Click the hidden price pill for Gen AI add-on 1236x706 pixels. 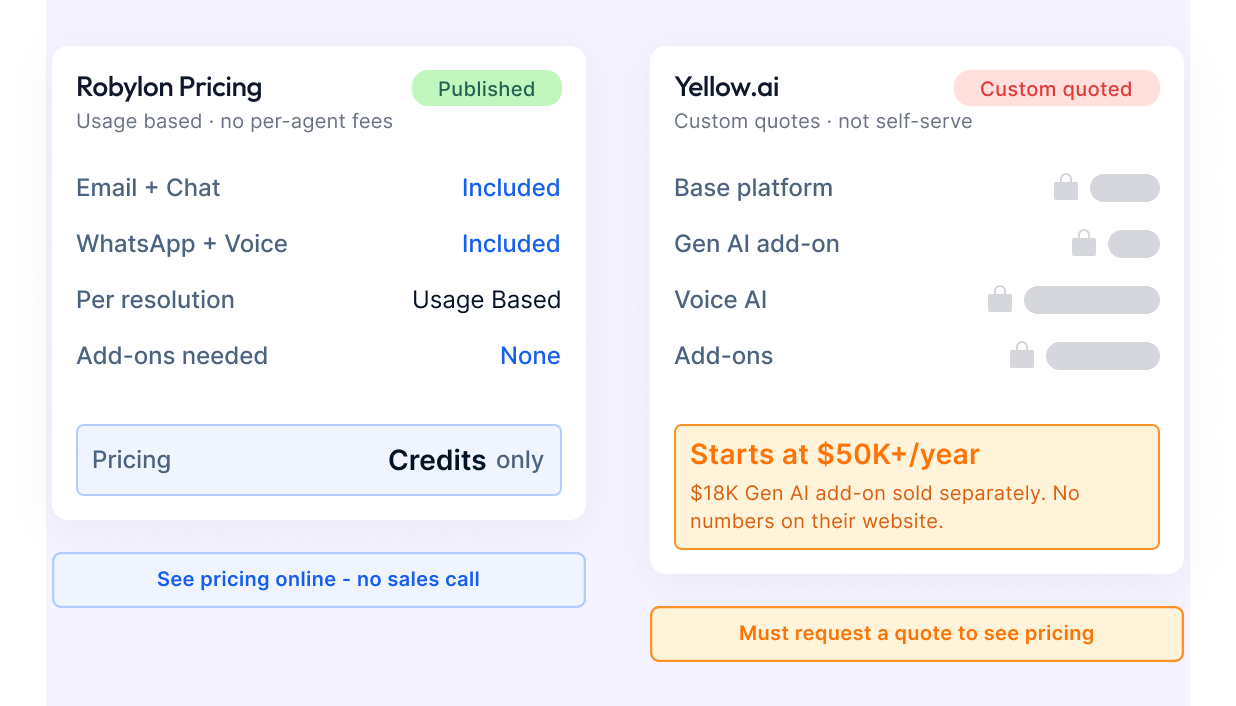pos(1134,244)
